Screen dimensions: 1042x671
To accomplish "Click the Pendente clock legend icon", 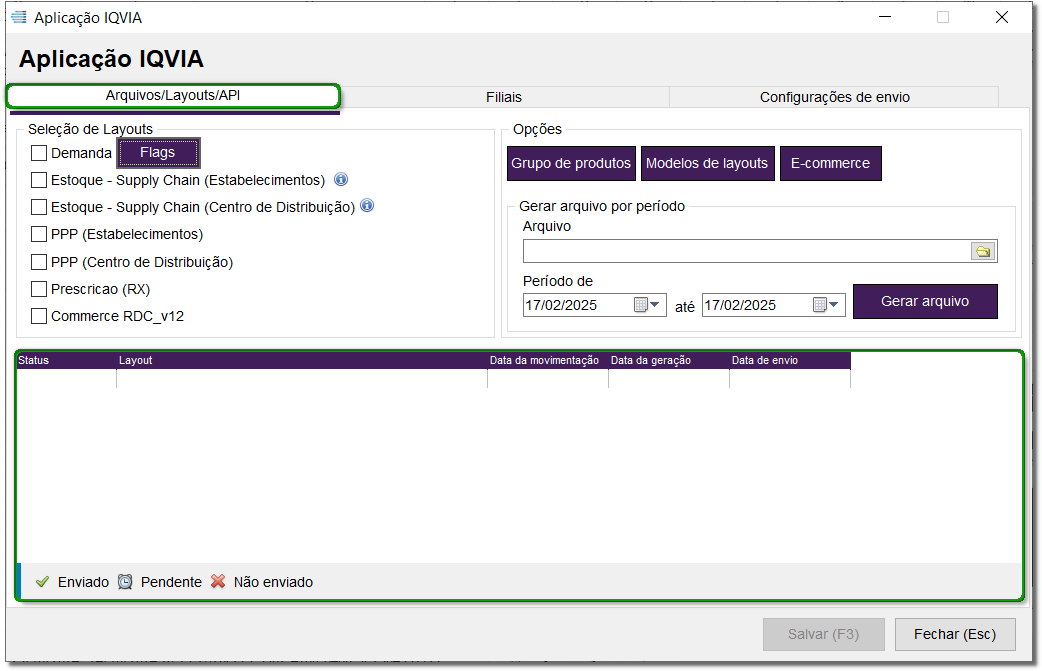I will coord(125,582).
